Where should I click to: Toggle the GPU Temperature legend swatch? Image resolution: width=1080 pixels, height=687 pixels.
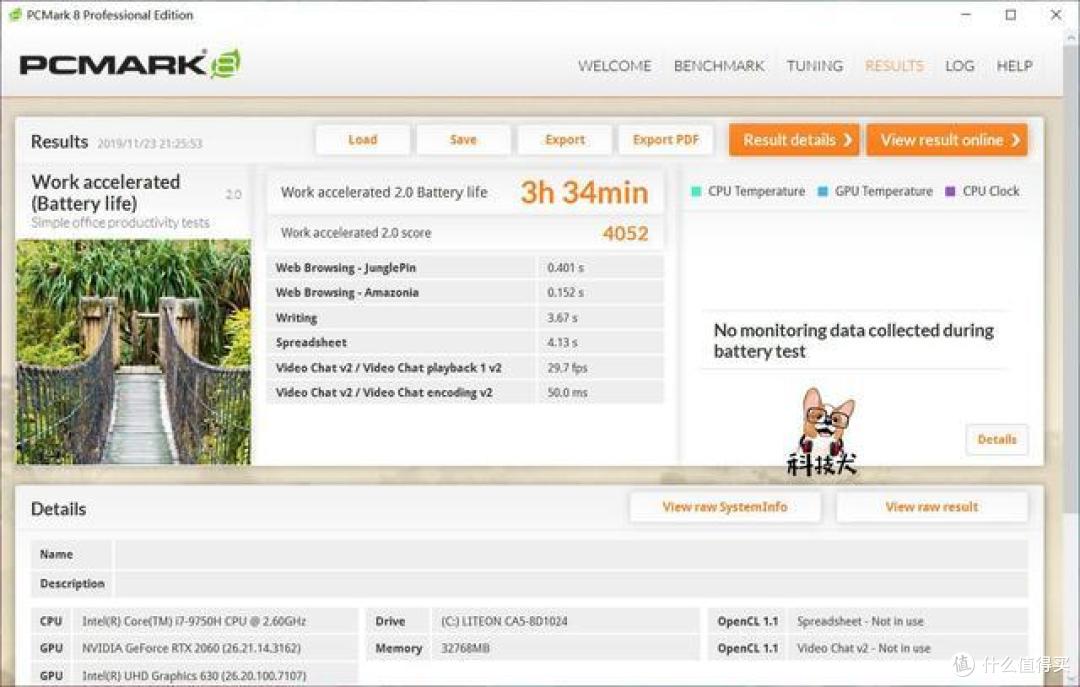pyautogui.click(x=822, y=192)
